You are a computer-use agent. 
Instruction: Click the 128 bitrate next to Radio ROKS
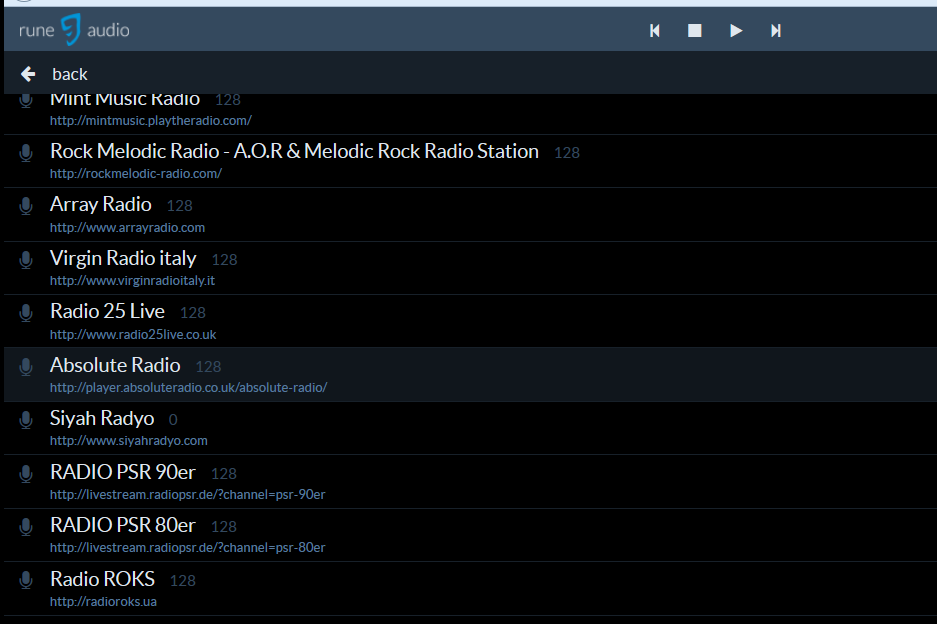pyautogui.click(x=183, y=581)
